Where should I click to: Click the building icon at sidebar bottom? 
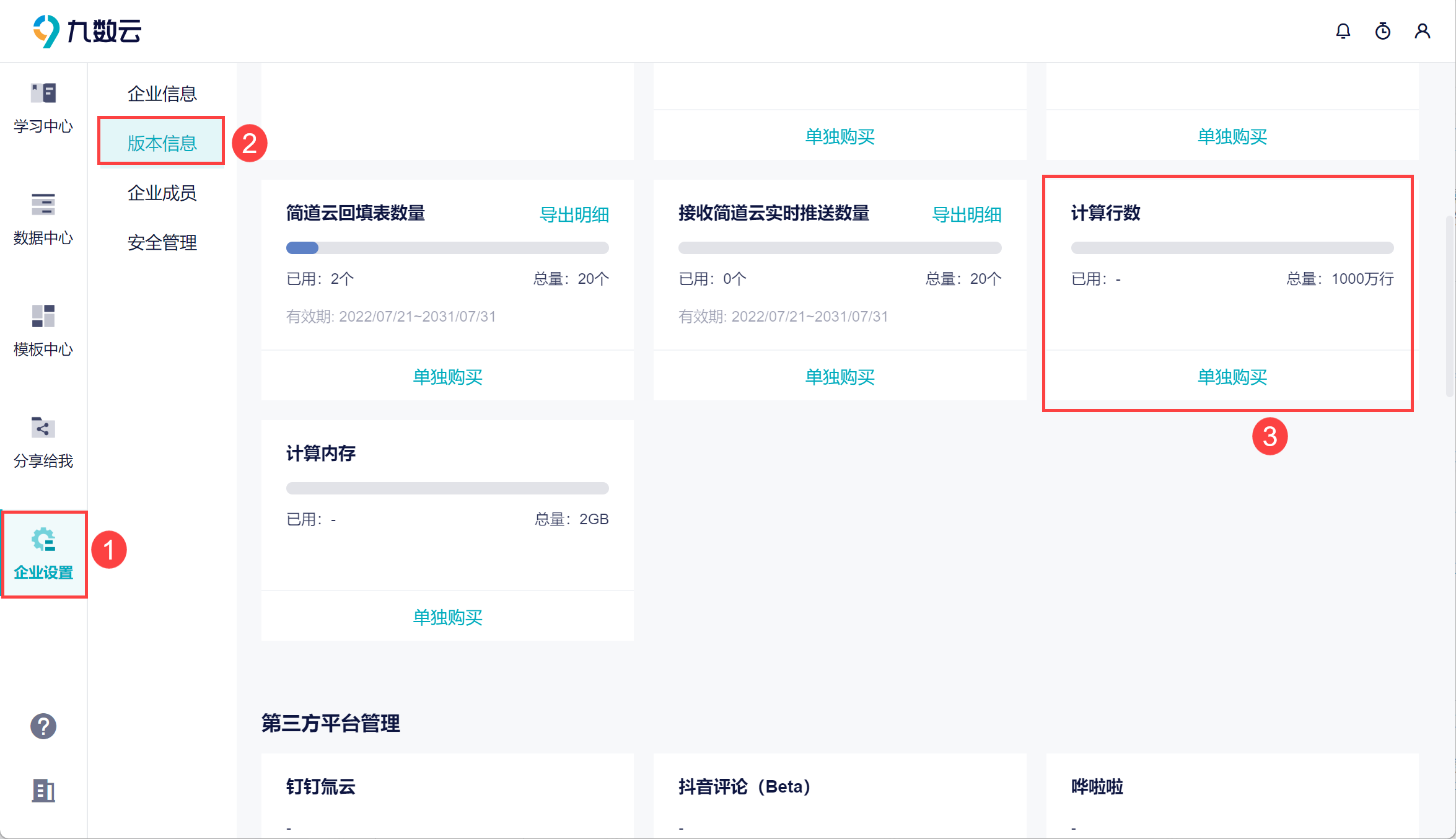43,791
